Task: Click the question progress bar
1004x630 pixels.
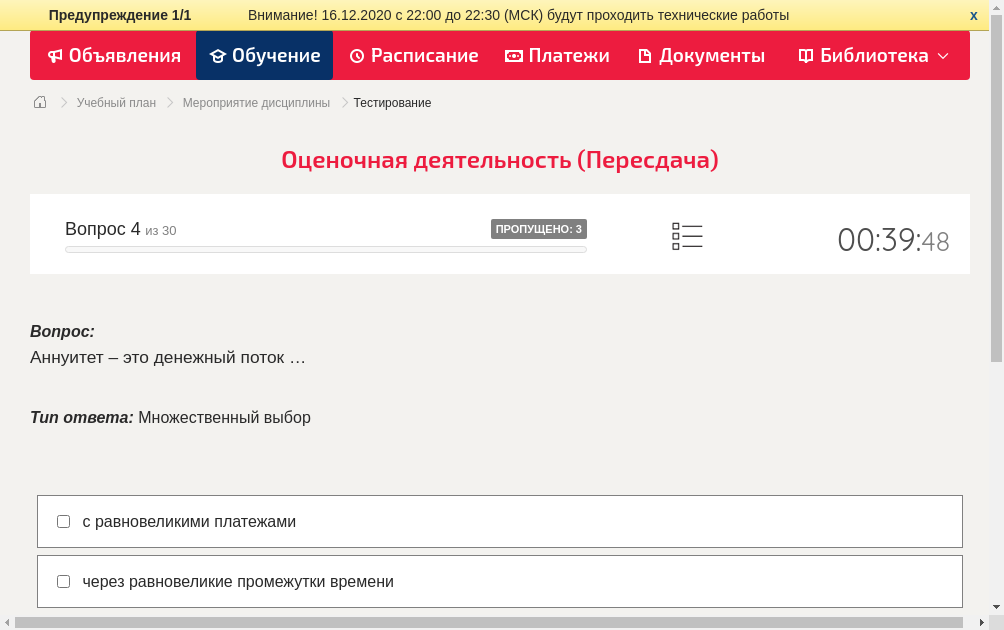Action: (x=325, y=249)
